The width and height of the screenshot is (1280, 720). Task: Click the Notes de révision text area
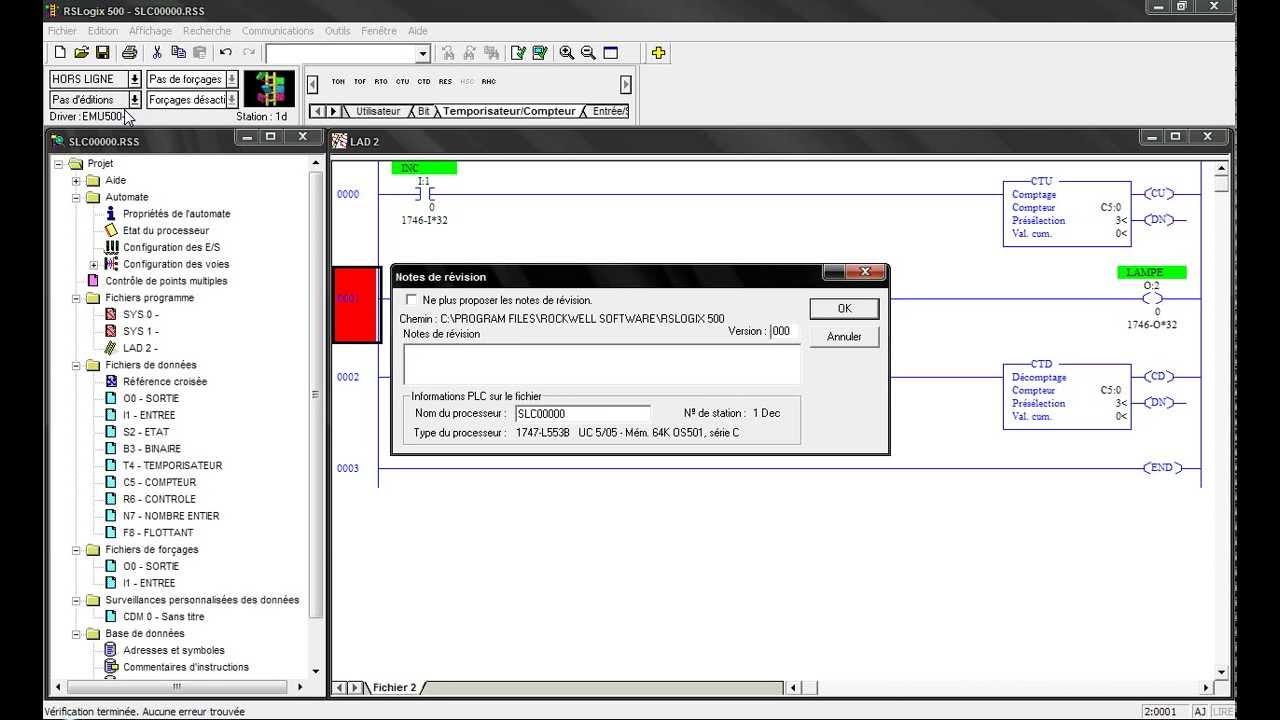click(x=602, y=364)
